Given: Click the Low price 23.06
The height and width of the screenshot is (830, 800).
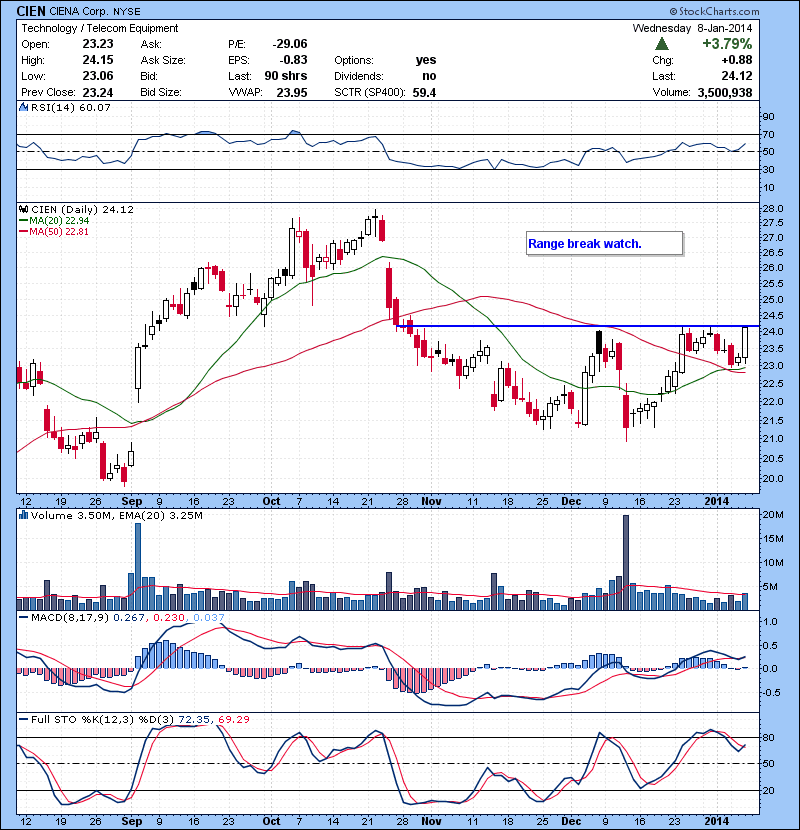Looking at the screenshot, I should coord(98,76).
